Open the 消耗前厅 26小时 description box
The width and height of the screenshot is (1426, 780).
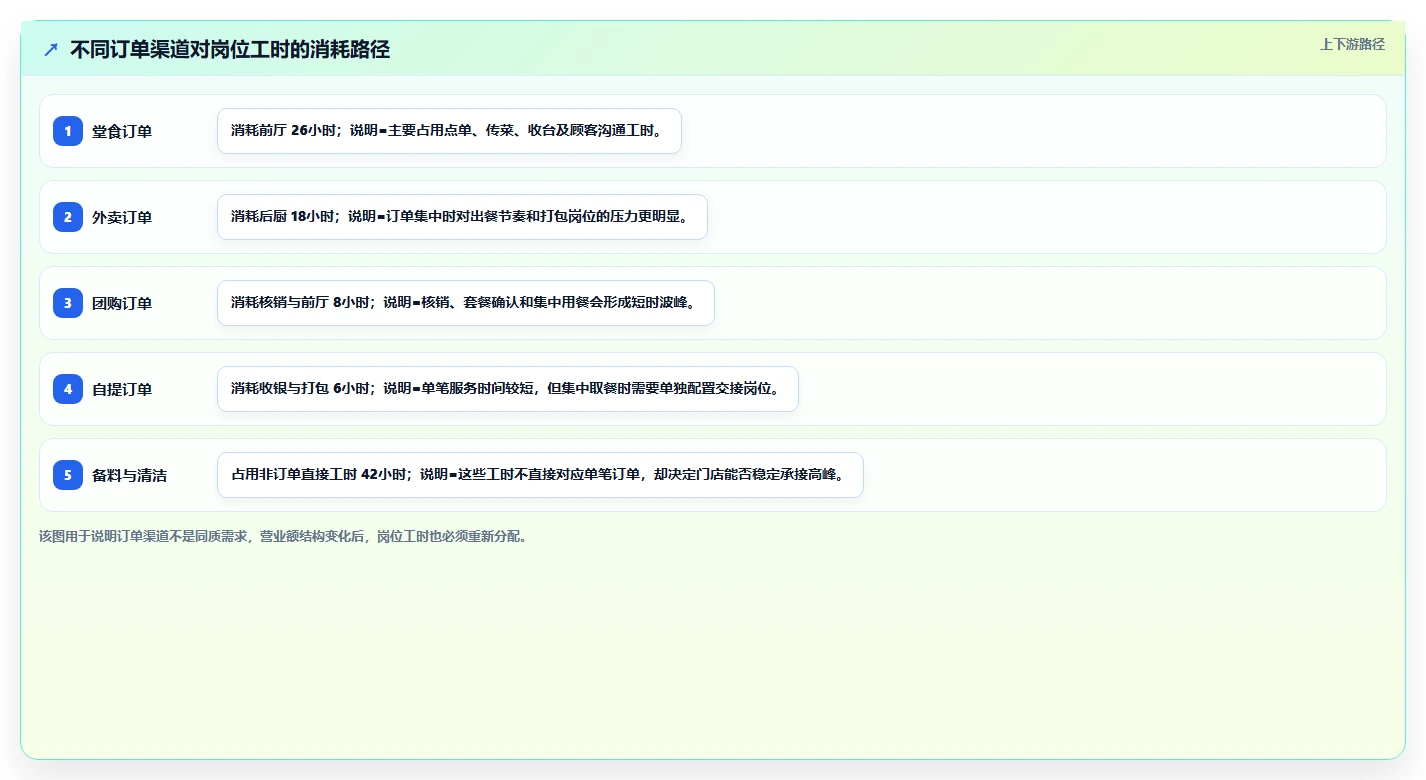click(449, 131)
